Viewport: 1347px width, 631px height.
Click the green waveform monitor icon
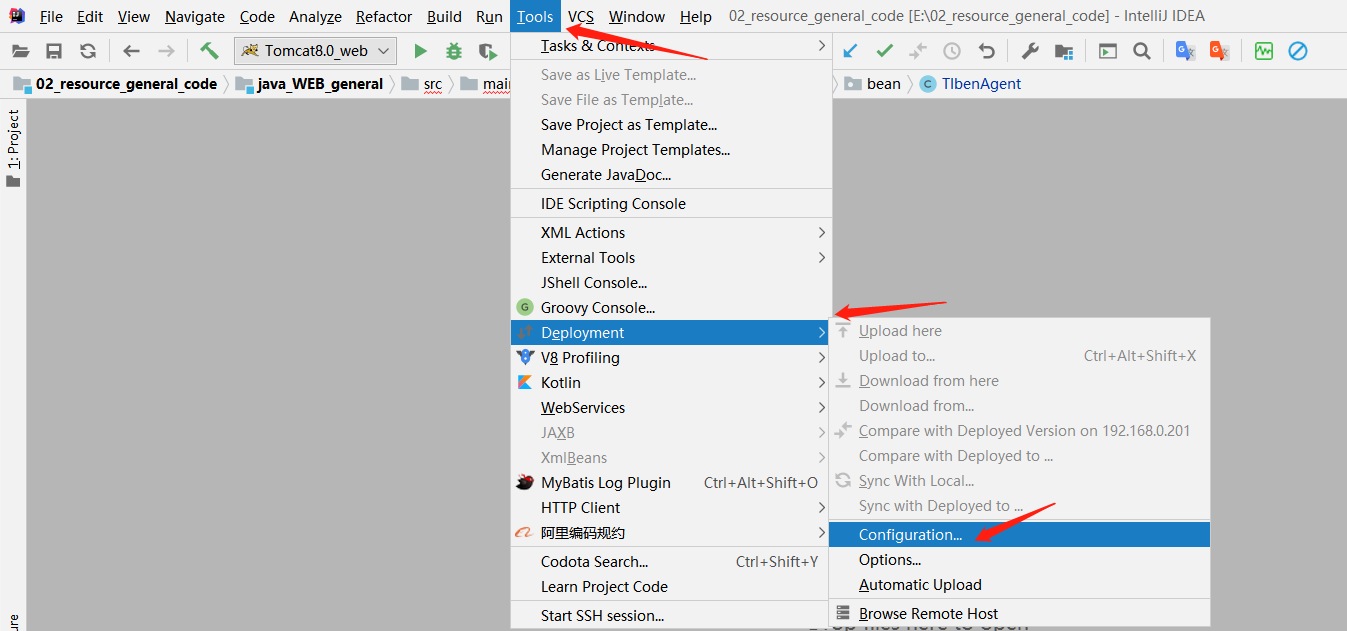(x=1264, y=51)
